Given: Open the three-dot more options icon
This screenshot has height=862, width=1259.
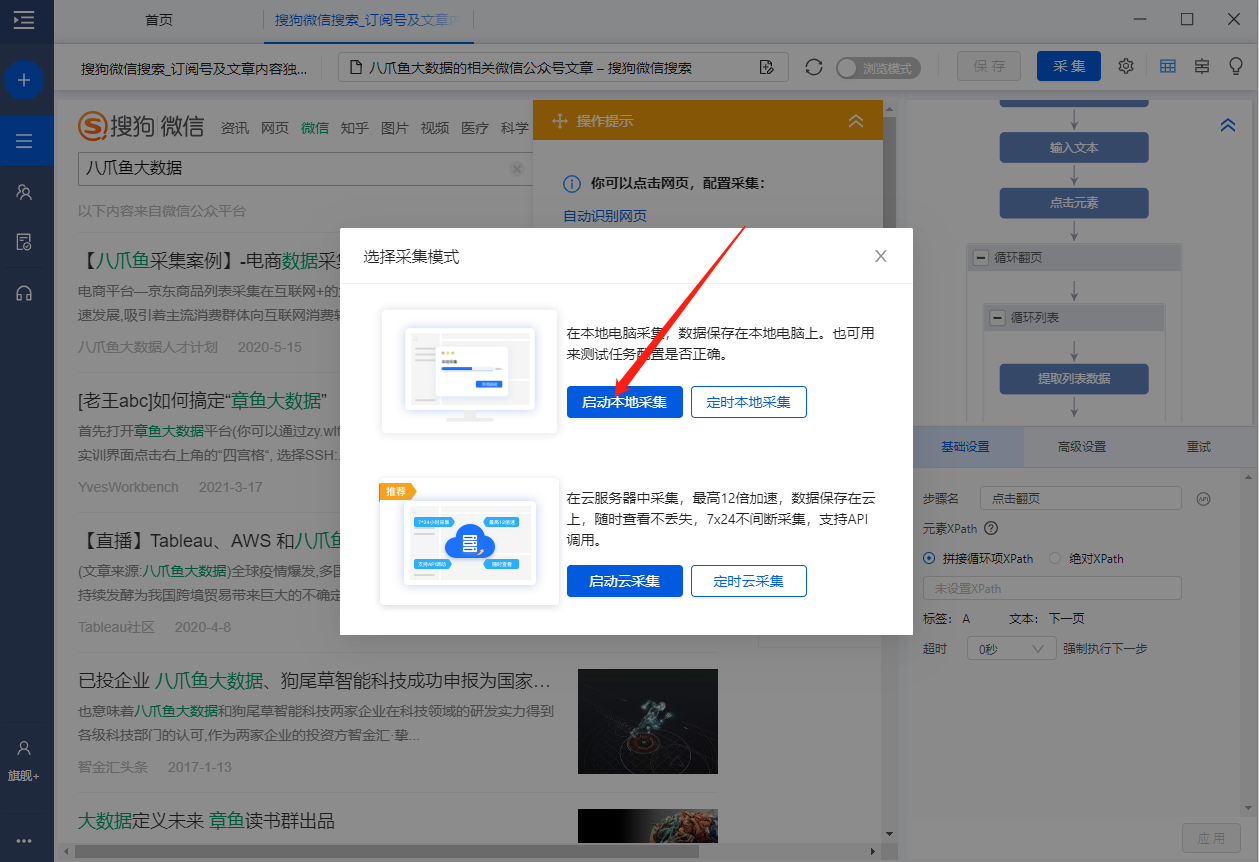Looking at the screenshot, I should (24, 841).
